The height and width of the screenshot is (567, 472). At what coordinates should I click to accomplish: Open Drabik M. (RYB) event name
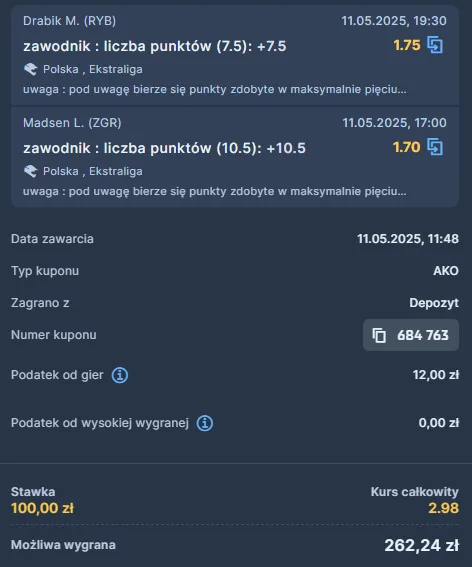69,21
